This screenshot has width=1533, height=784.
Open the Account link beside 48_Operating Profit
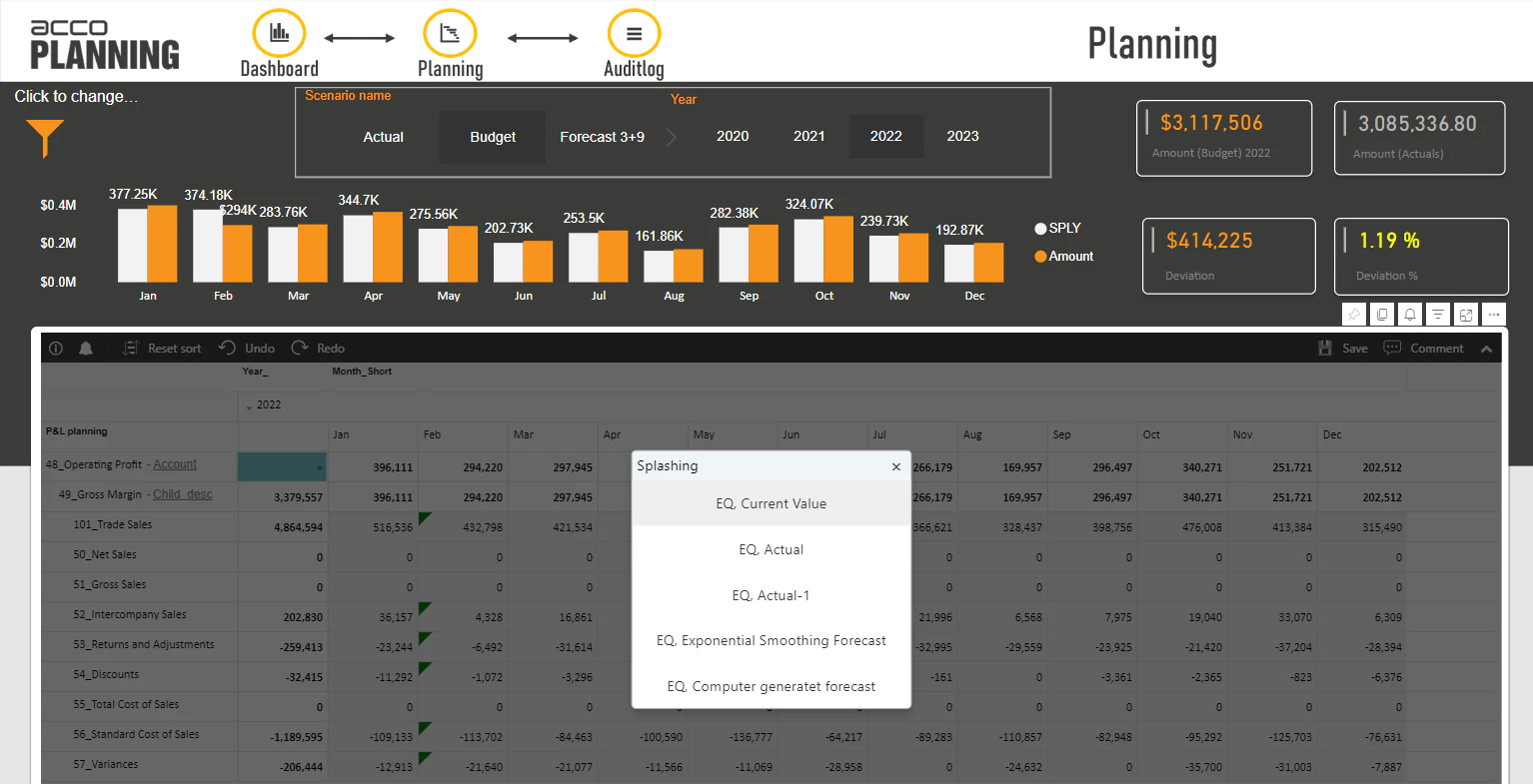(174, 464)
